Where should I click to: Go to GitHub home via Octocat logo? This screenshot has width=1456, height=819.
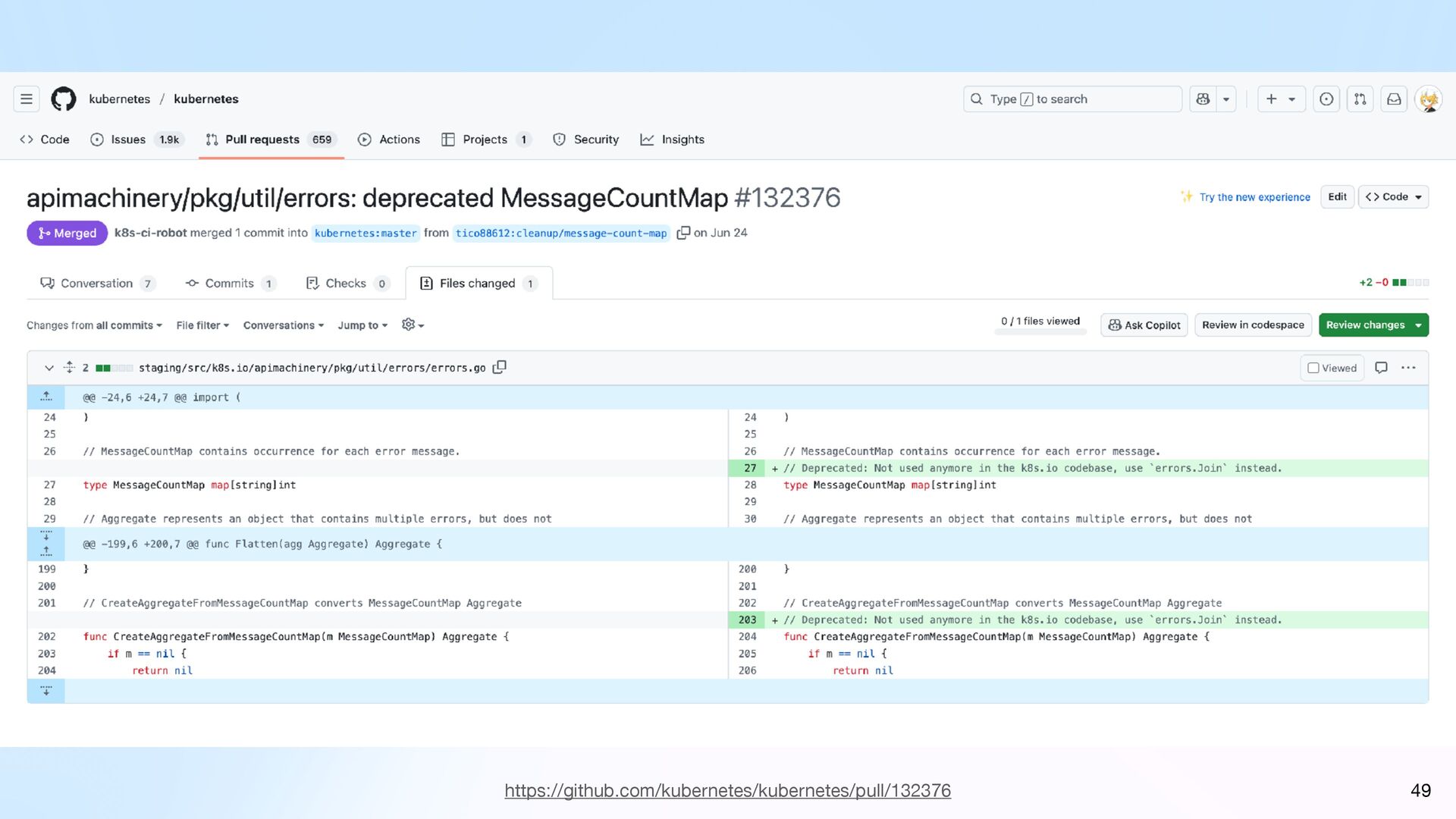[x=64, y=99]
